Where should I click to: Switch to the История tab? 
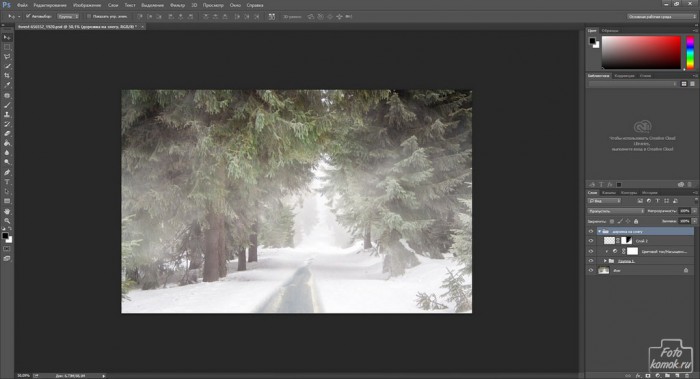pos(650,192)
